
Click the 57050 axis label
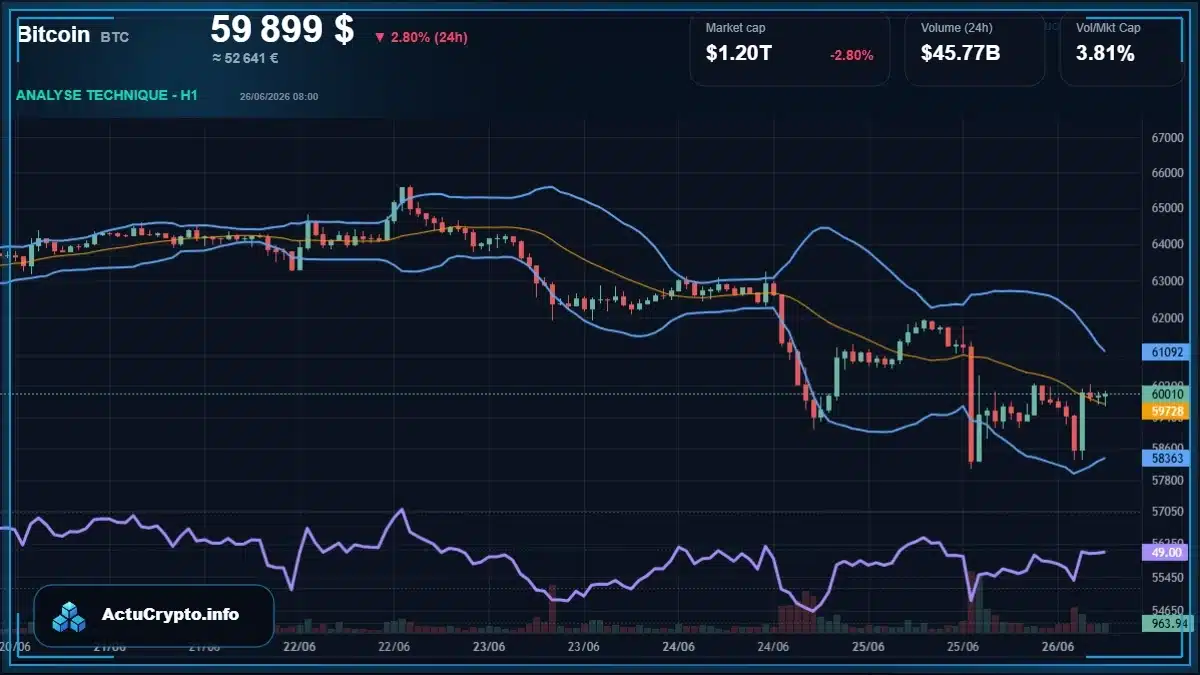tap(1167, 512)
